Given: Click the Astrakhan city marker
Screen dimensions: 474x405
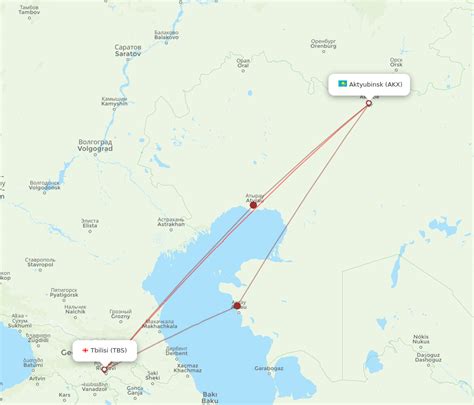Looking at the screenshot, I should 171,230.
